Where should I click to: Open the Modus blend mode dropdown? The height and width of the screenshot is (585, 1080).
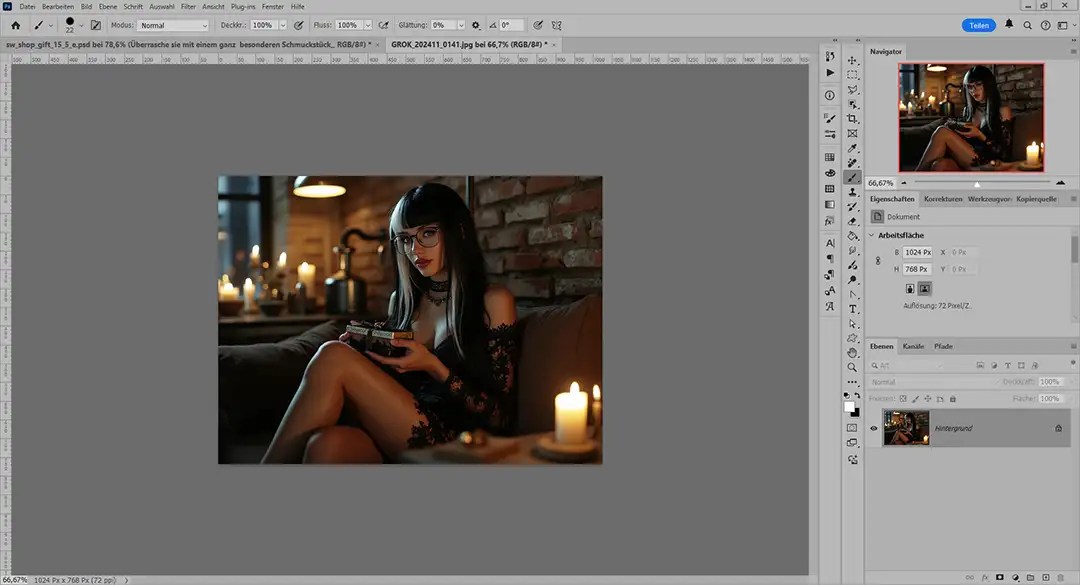(173, 25)
